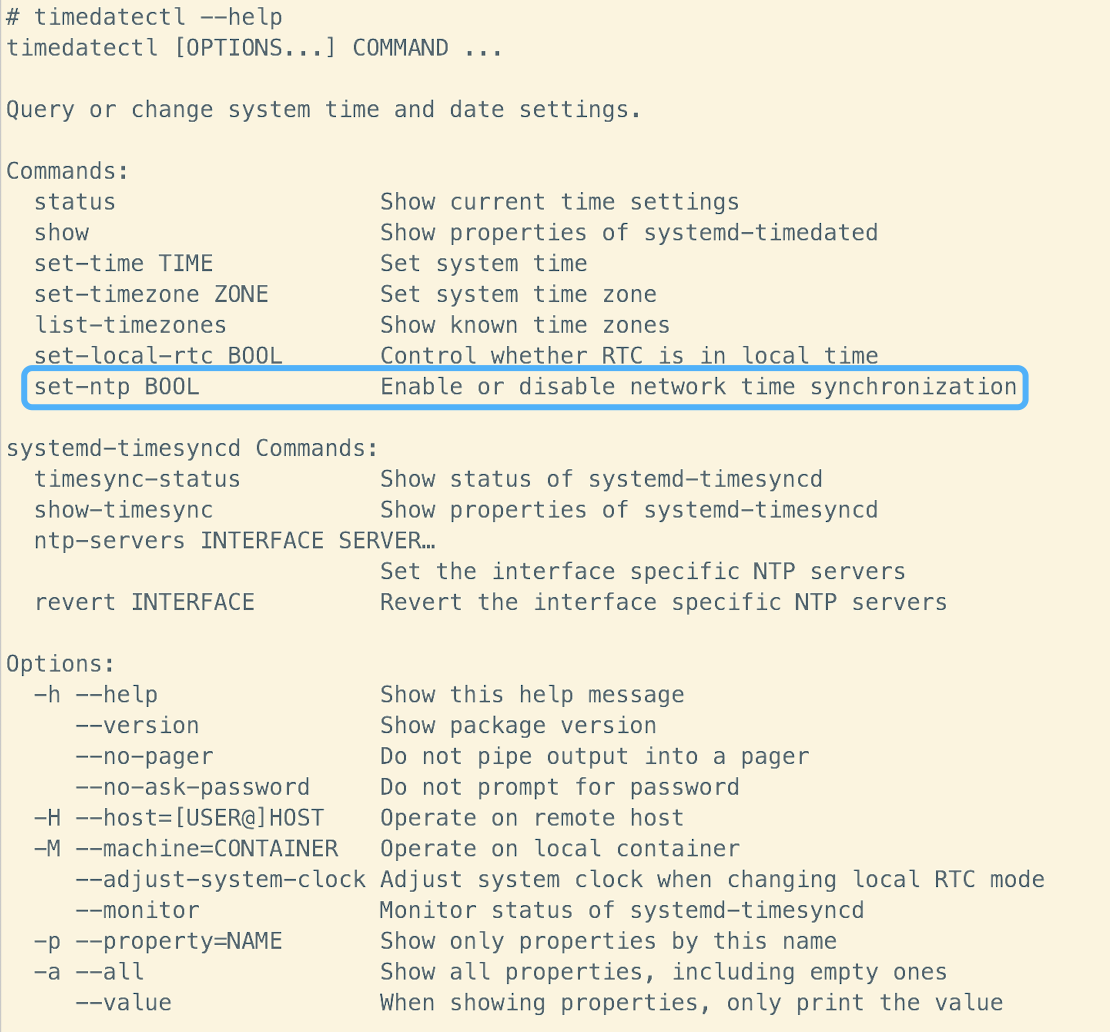Click the --no-pager option

pos(144,756)
